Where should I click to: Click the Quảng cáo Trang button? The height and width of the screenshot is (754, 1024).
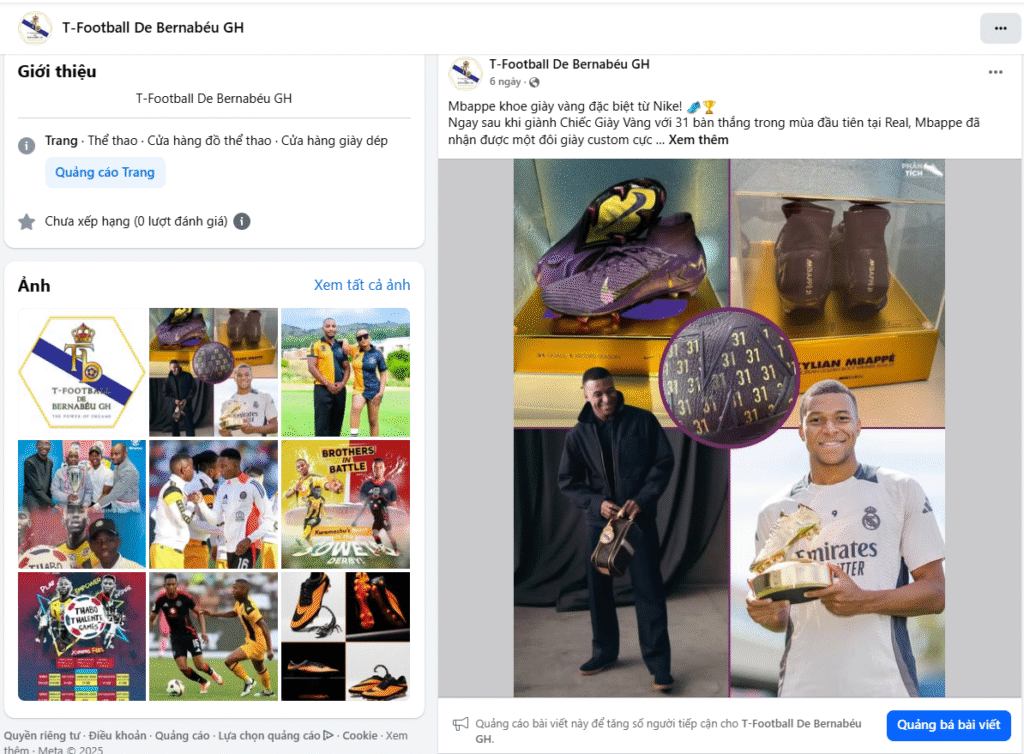(105, 172)
